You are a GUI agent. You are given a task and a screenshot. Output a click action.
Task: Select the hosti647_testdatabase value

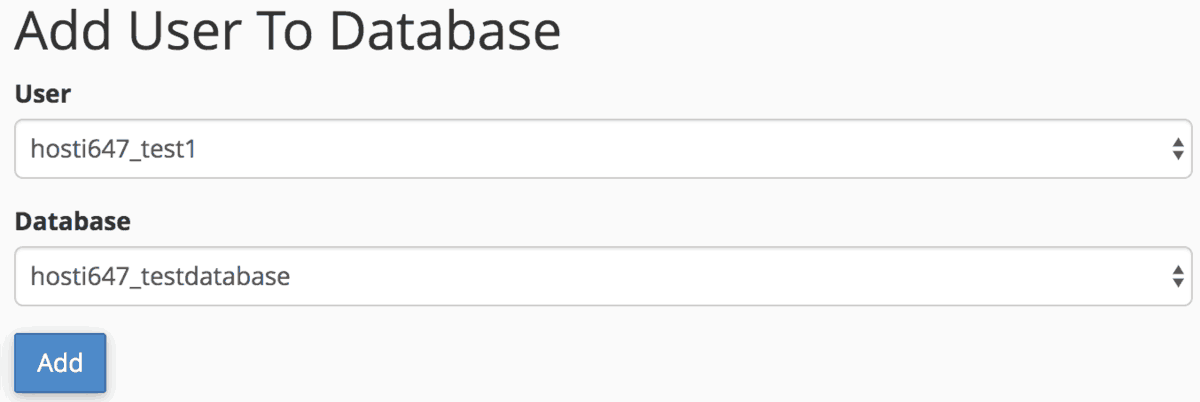(160, 276)
